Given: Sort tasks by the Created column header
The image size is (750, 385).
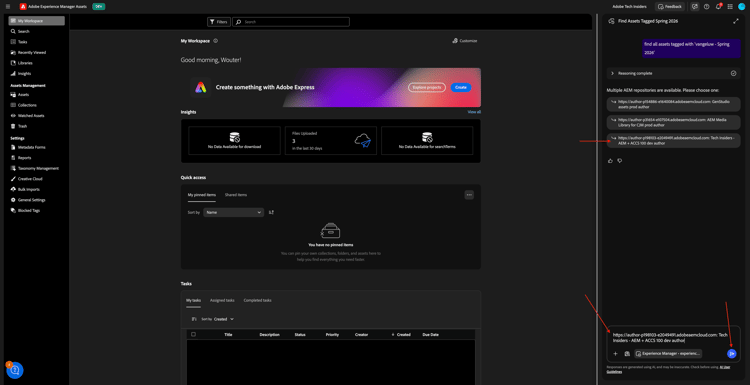Looking at the screenshot, I should click(402, 335).
